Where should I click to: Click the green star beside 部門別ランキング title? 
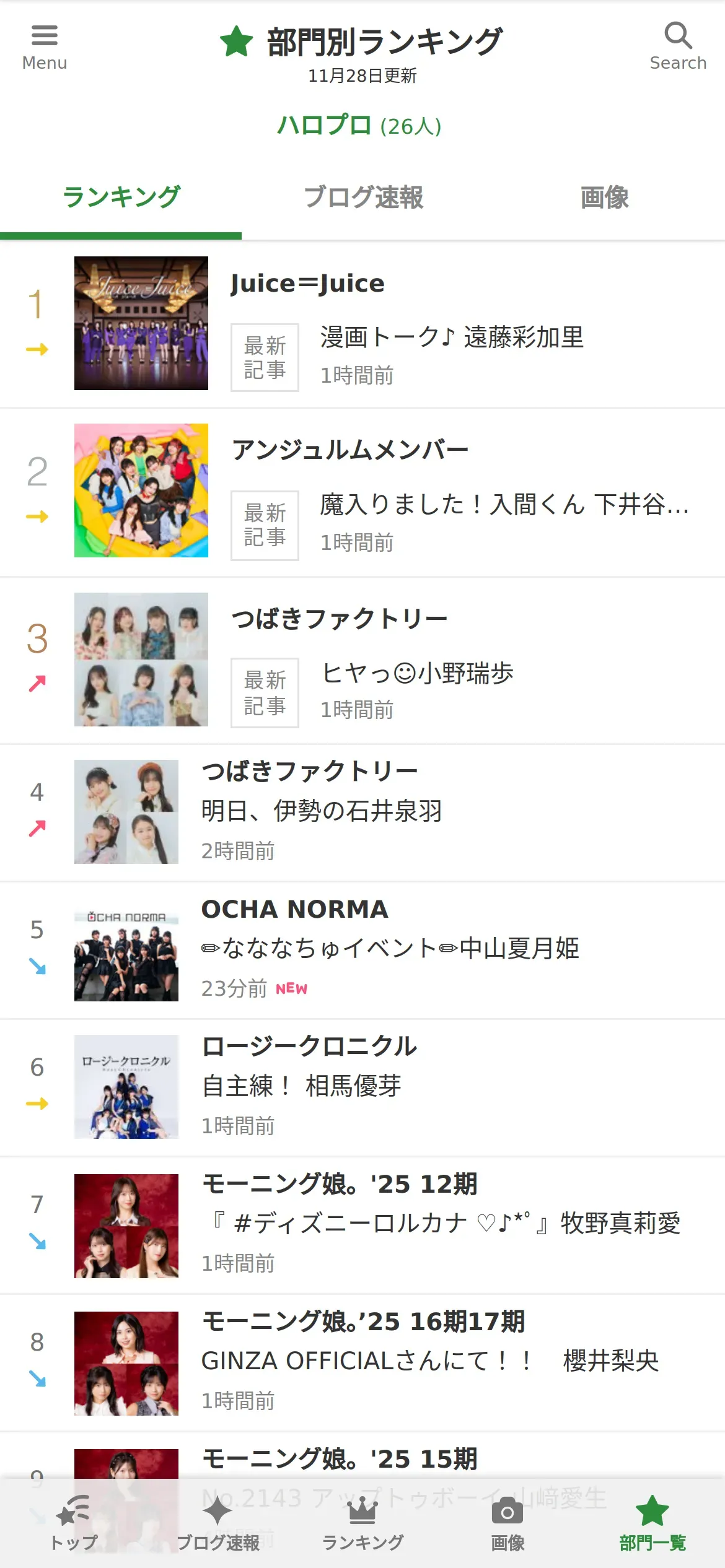coord(237,41)
